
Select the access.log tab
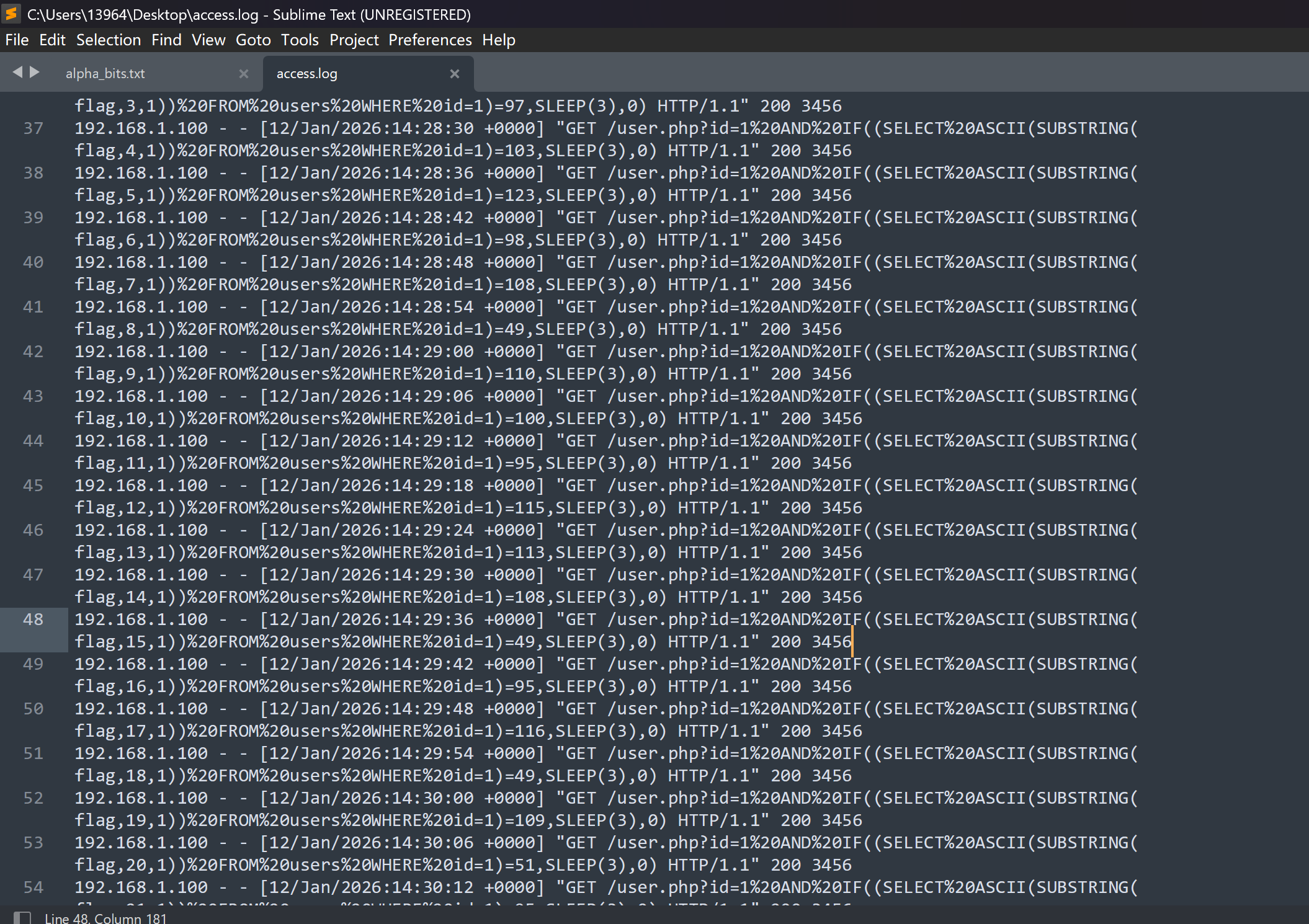(x=307, y=74)
